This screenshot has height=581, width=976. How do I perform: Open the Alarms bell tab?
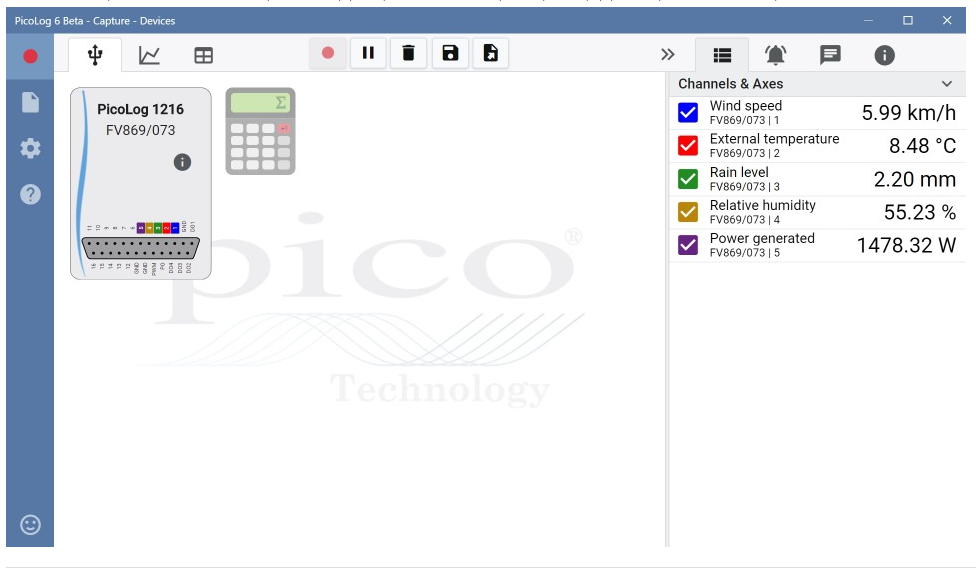click(x=776, y=55)
